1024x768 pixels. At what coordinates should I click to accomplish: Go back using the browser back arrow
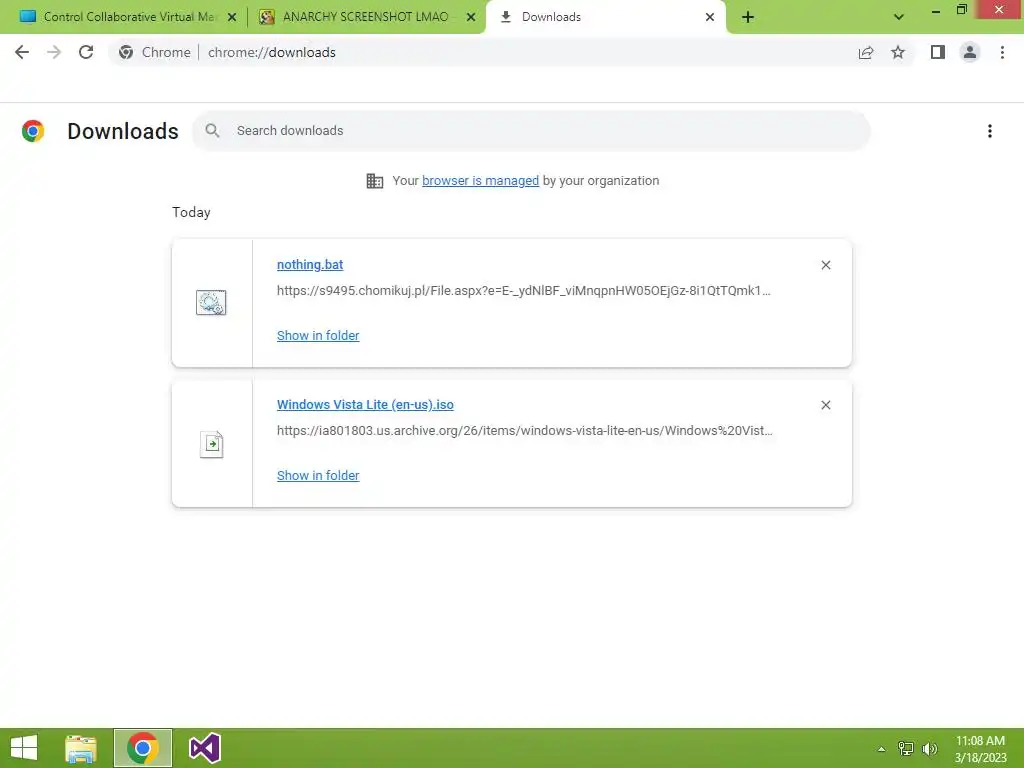pos(22,52)
